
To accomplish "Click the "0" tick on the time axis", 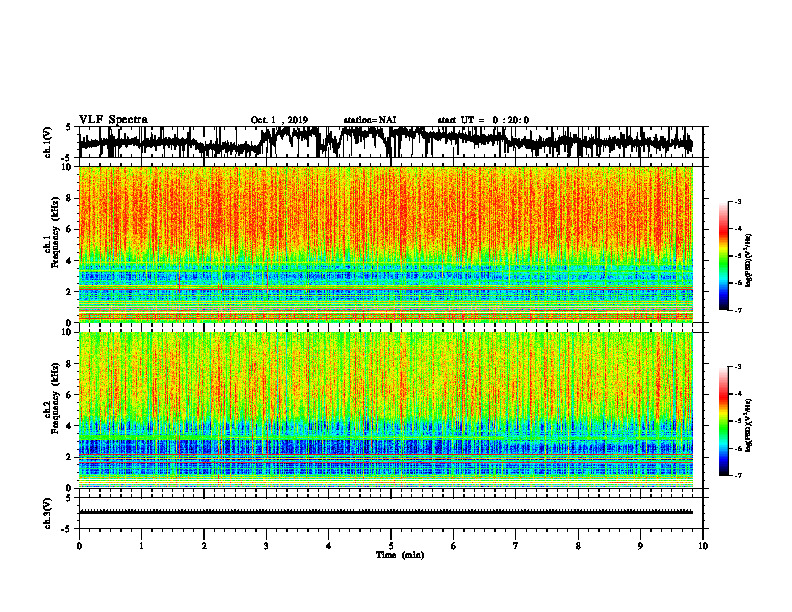I will coord(79,546).
